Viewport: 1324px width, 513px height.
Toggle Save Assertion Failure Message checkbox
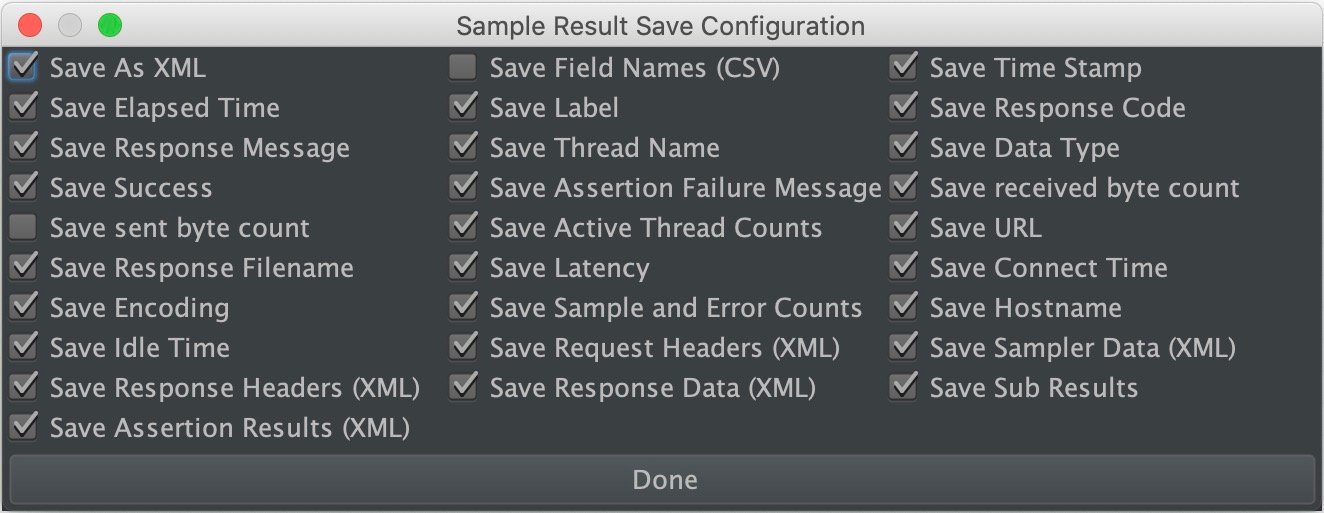coord(463,188)
